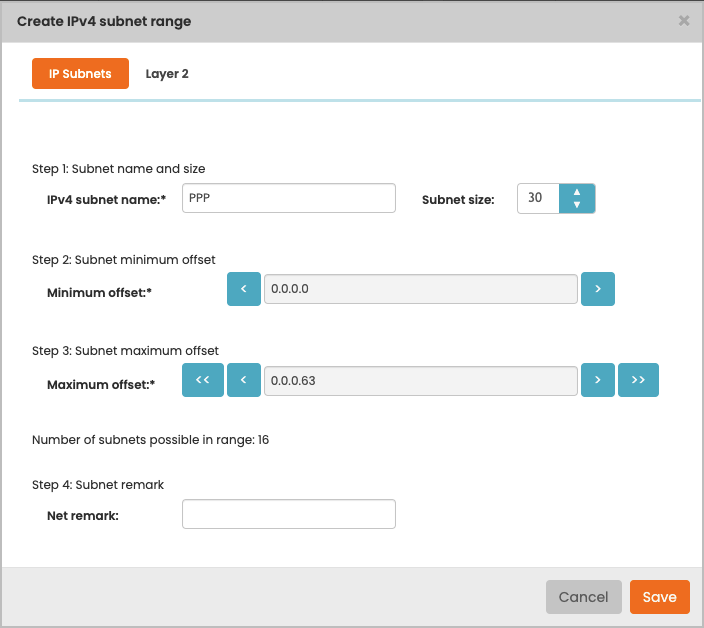
Task: Click the number of subnets possible text
Action: coord(150,440)
